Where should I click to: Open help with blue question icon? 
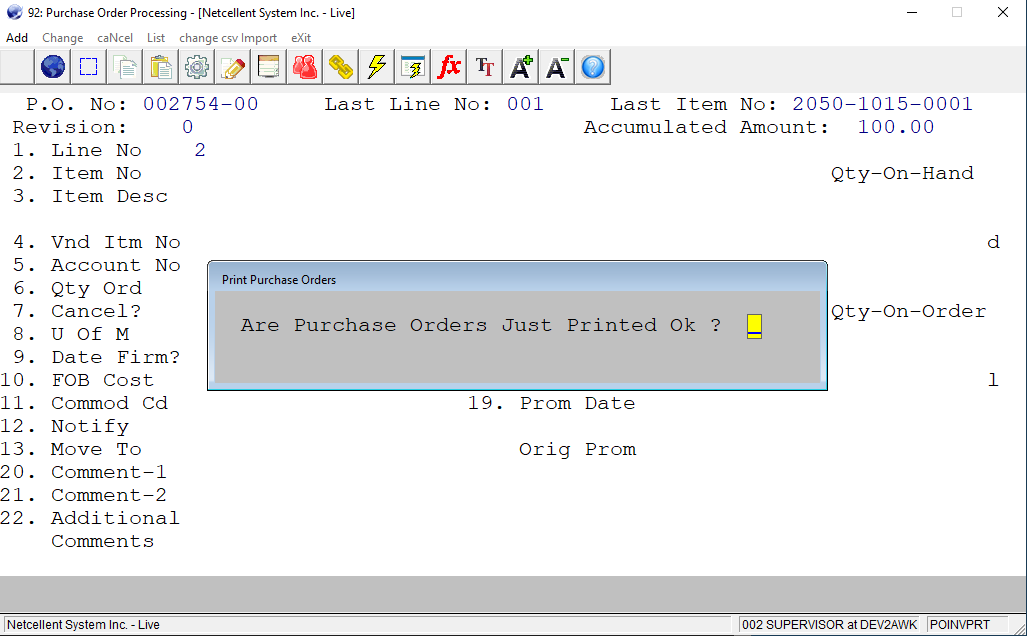tap(593, 67)
